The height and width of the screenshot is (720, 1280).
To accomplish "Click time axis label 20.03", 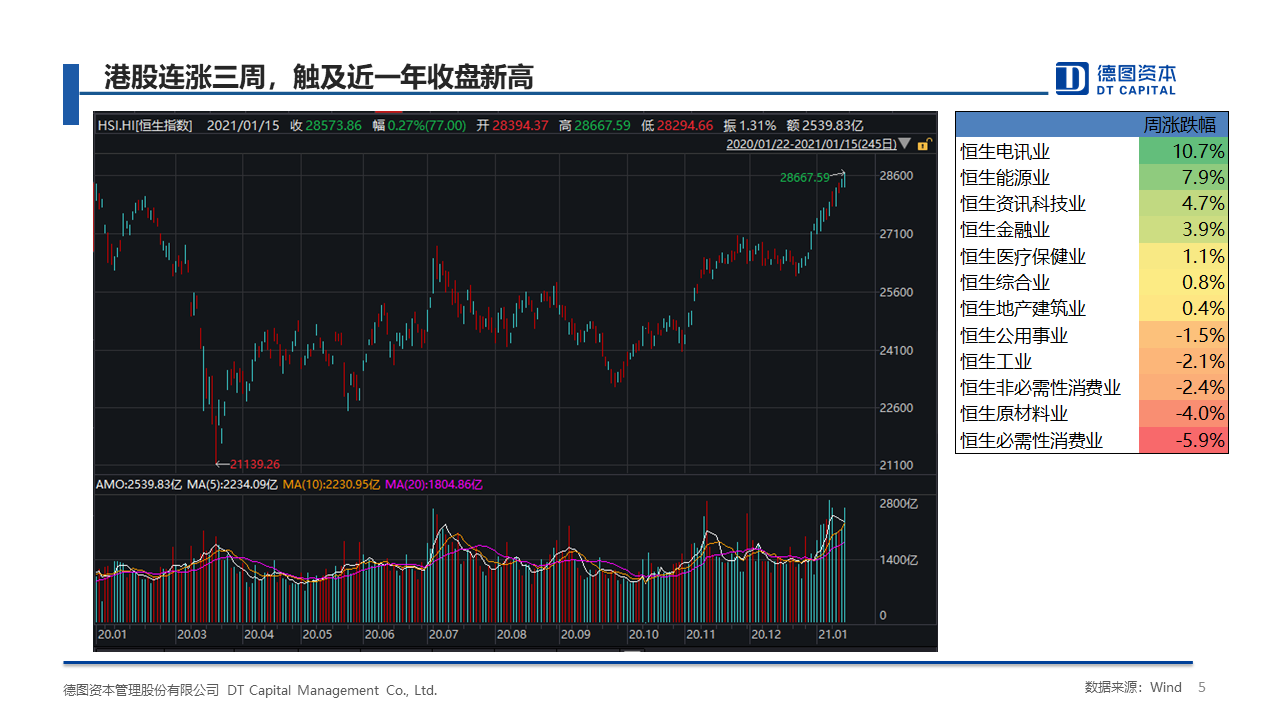I will pos(191,634).
